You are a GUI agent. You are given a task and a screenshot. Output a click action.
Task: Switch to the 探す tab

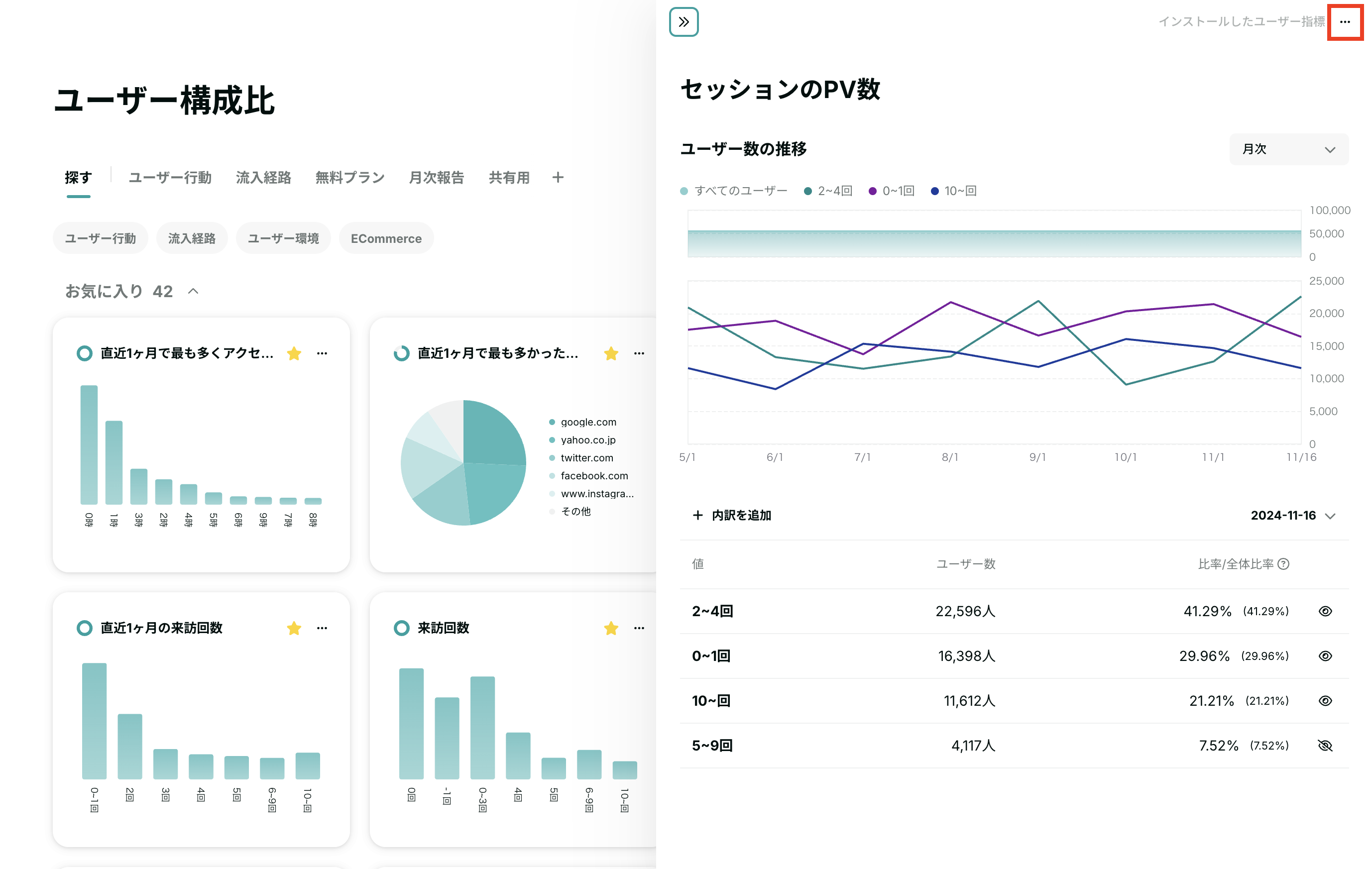pos(78,178)
